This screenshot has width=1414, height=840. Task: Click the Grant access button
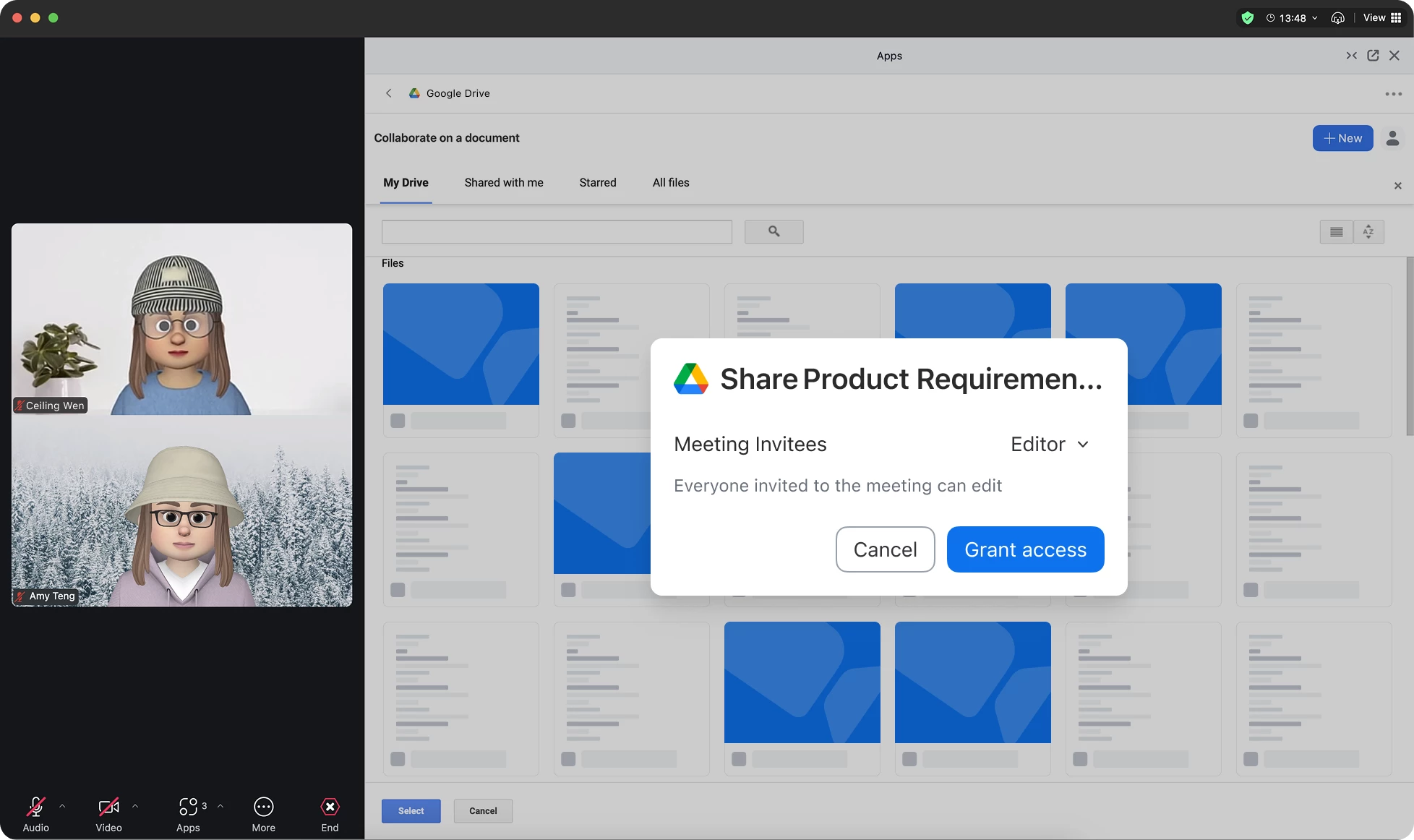pyautogui.click(x=1025, y=549)
